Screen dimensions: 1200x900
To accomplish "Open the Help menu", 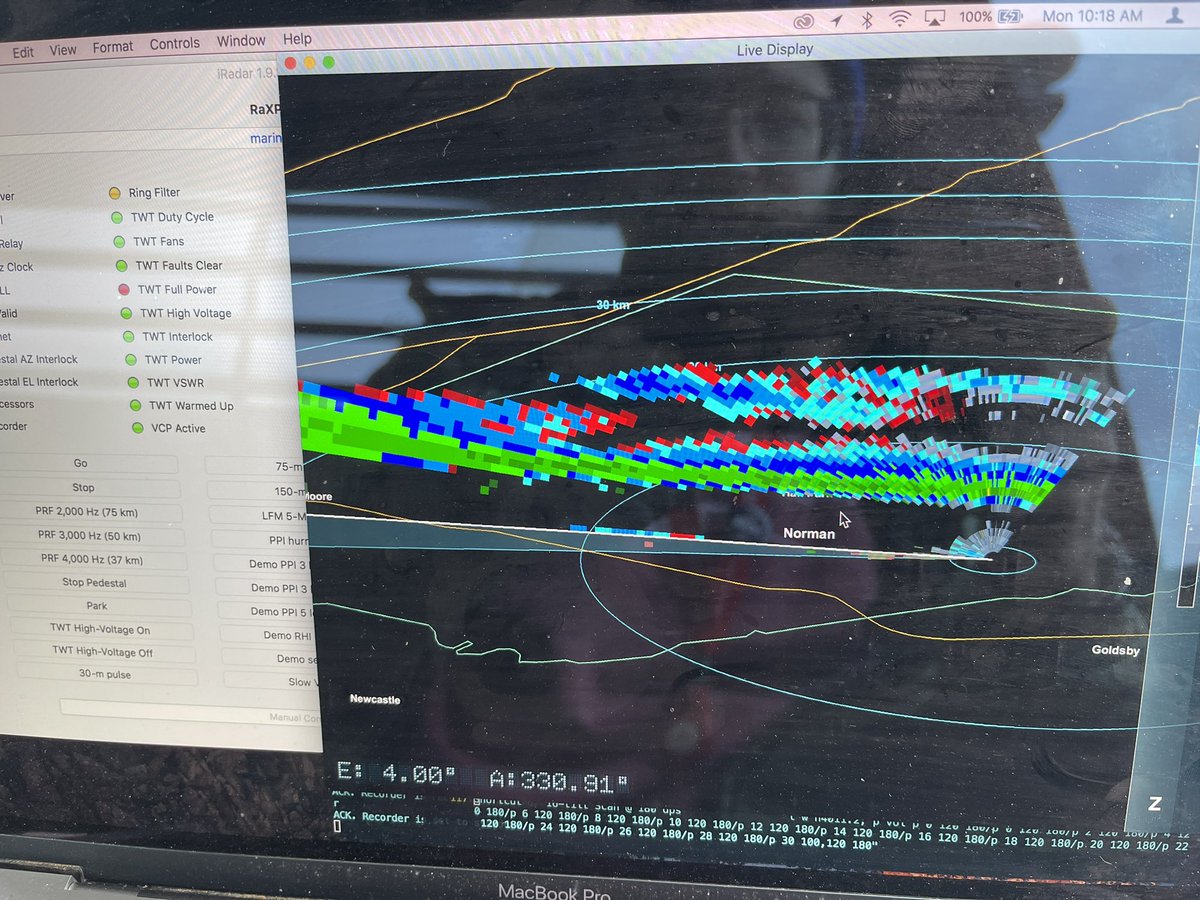I will point(297,38).
